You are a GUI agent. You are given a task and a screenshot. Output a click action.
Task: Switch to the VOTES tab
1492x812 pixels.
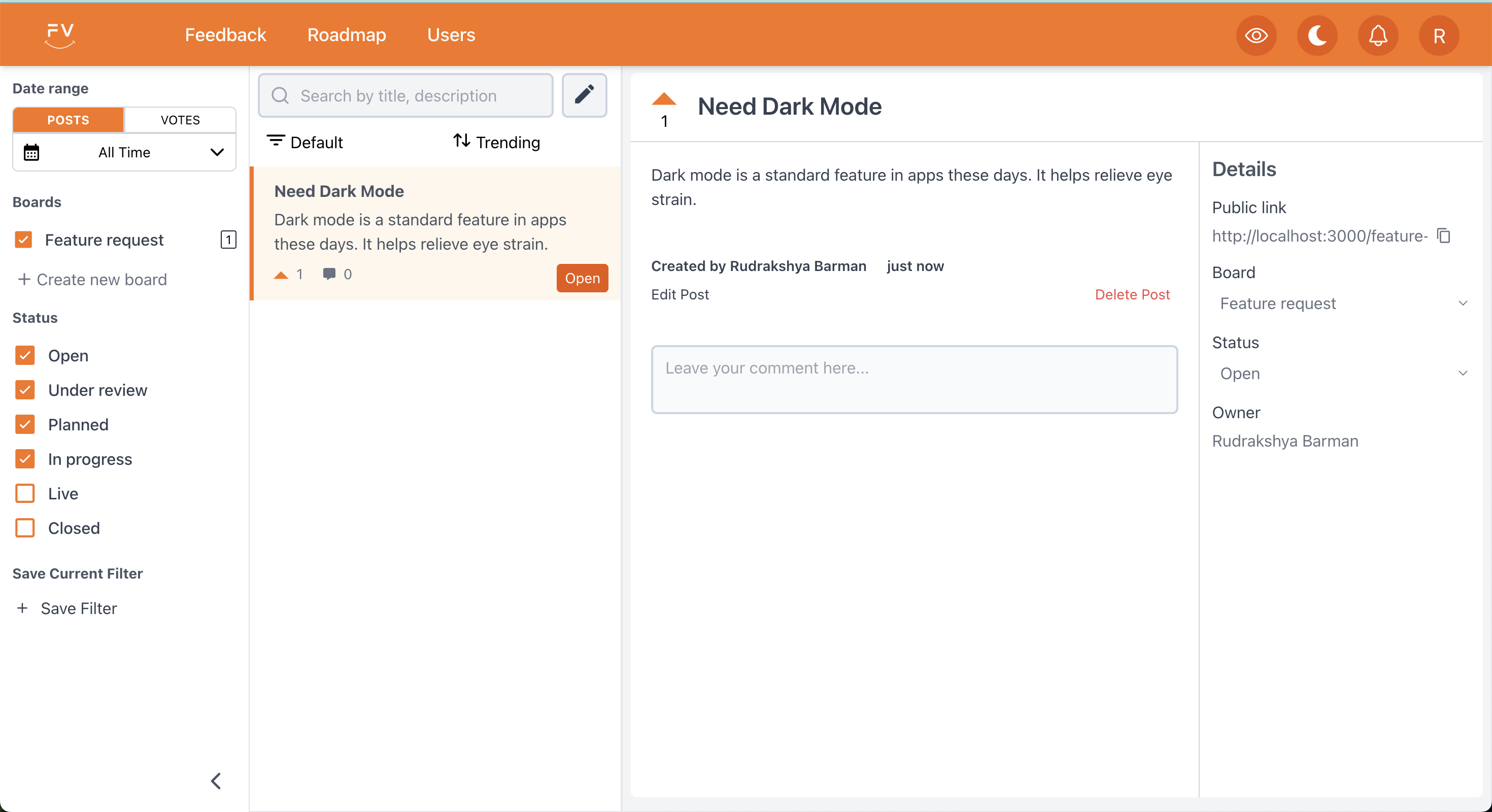pos(180,120)
